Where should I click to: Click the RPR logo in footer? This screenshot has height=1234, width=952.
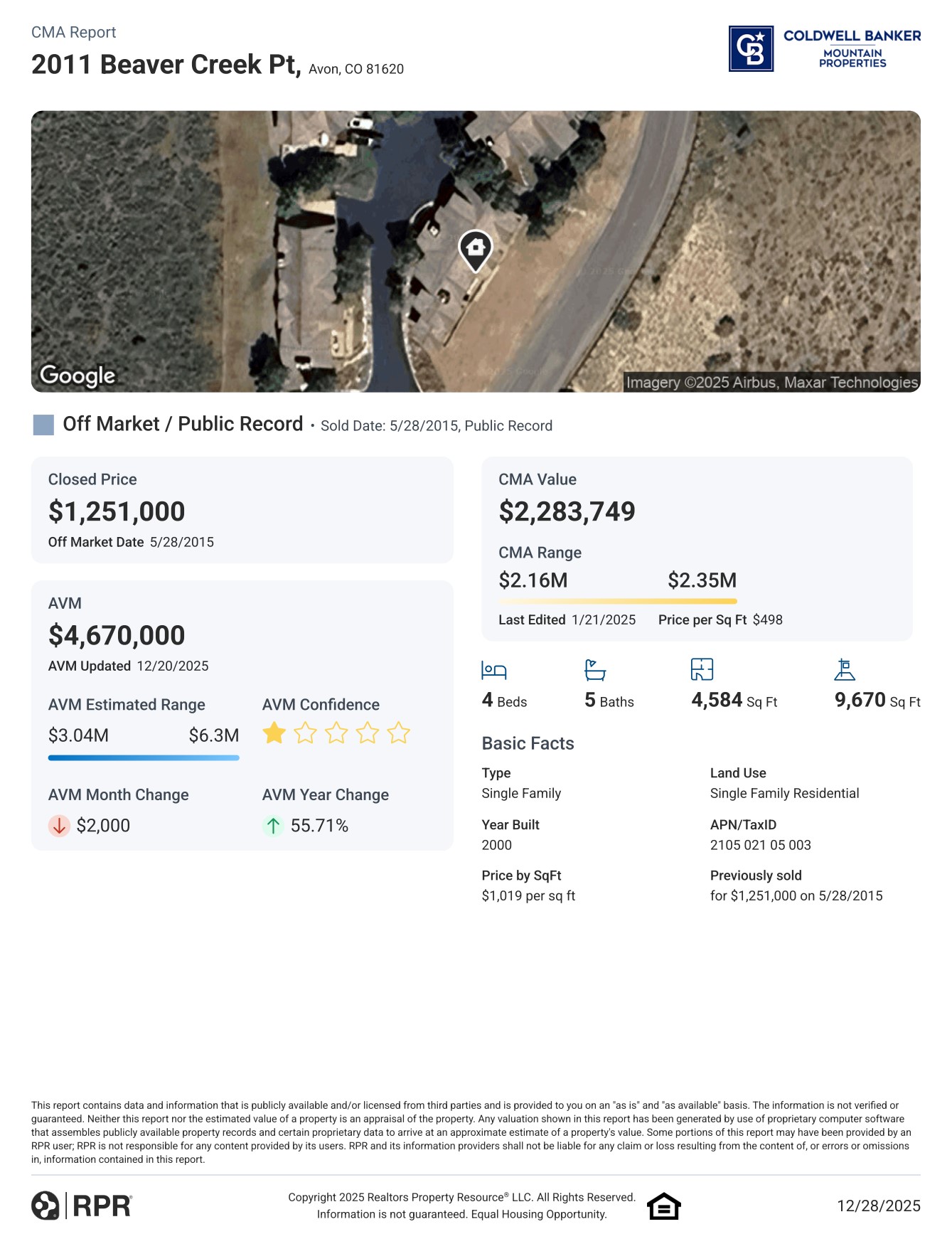click(82, 1206)
